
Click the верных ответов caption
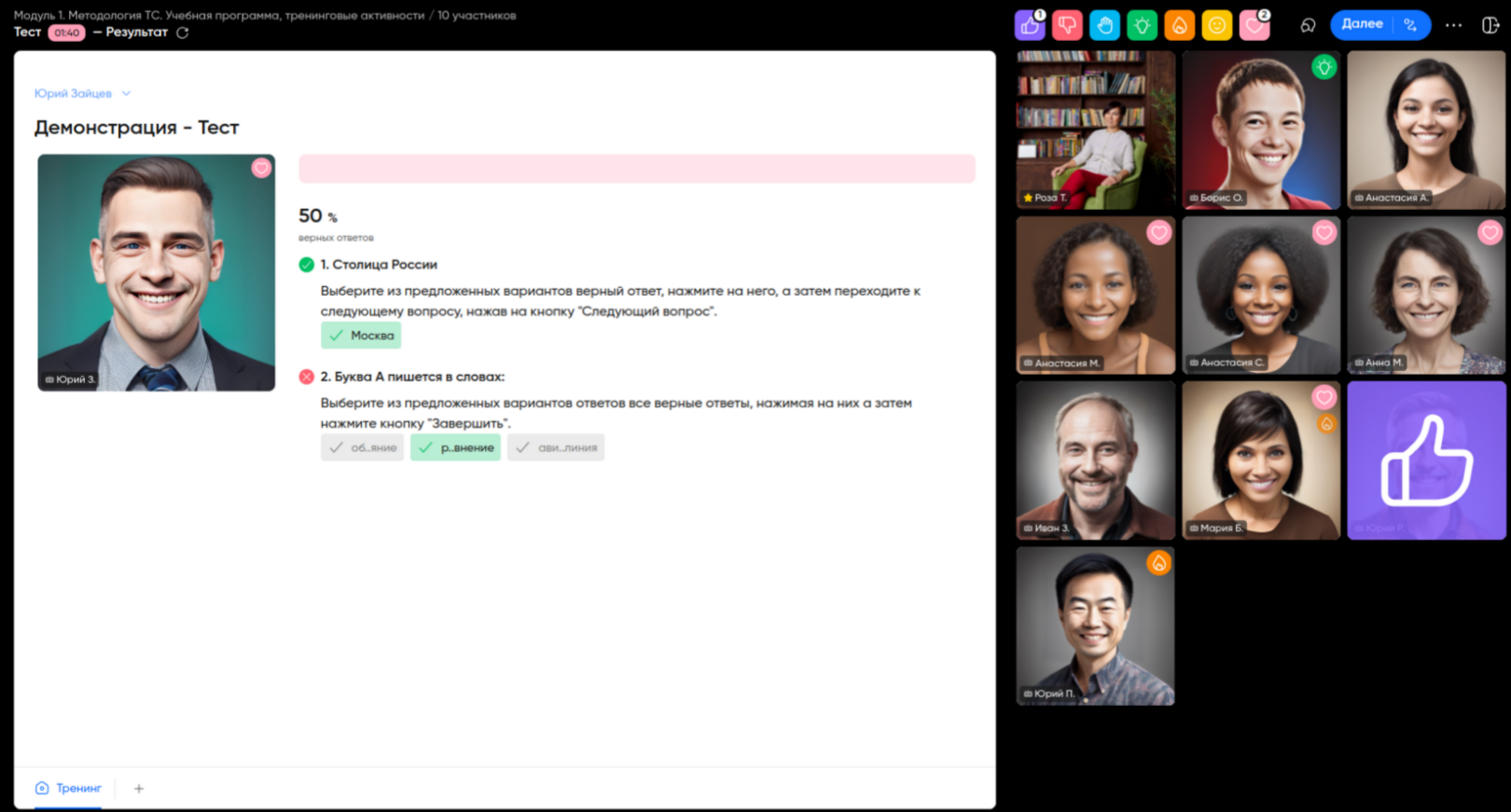(336, 238)
